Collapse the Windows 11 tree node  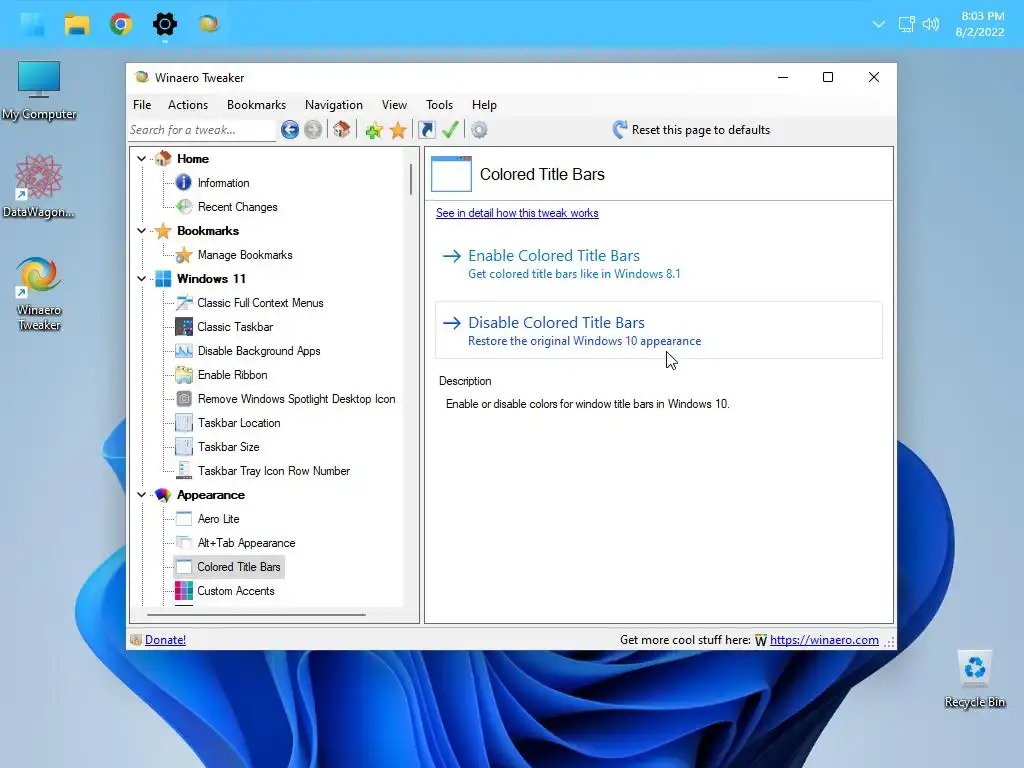coord(142,279)
